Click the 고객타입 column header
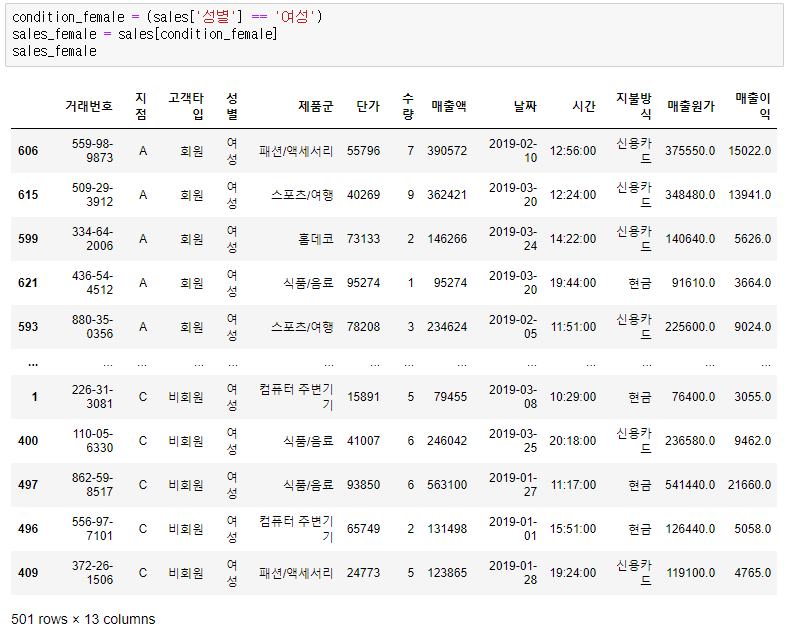This screenshot has width=787, height=630. click(x=186, y=106)
